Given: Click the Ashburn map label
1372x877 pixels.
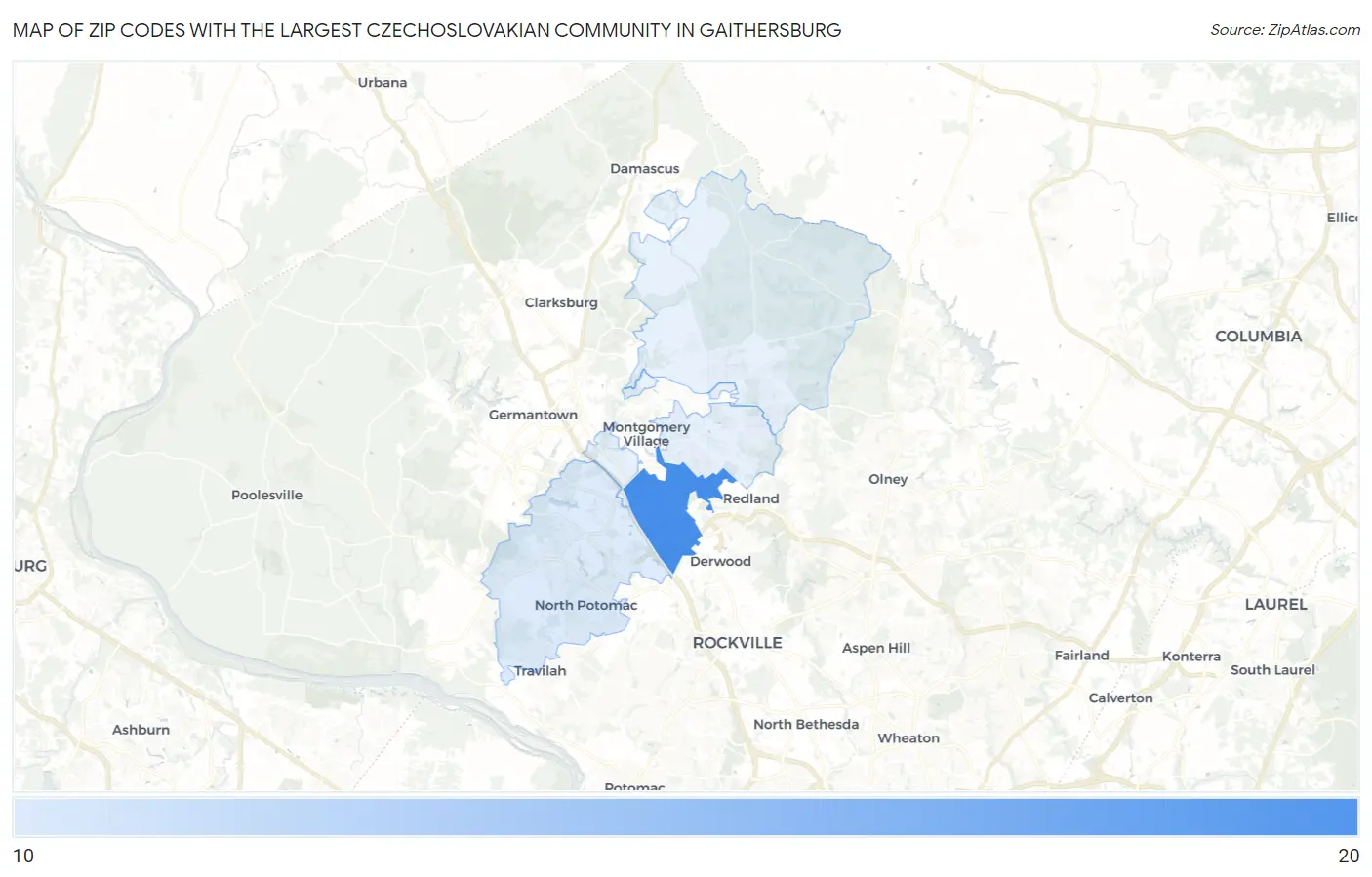Looking at the screenshot, I should pos(141,730).
